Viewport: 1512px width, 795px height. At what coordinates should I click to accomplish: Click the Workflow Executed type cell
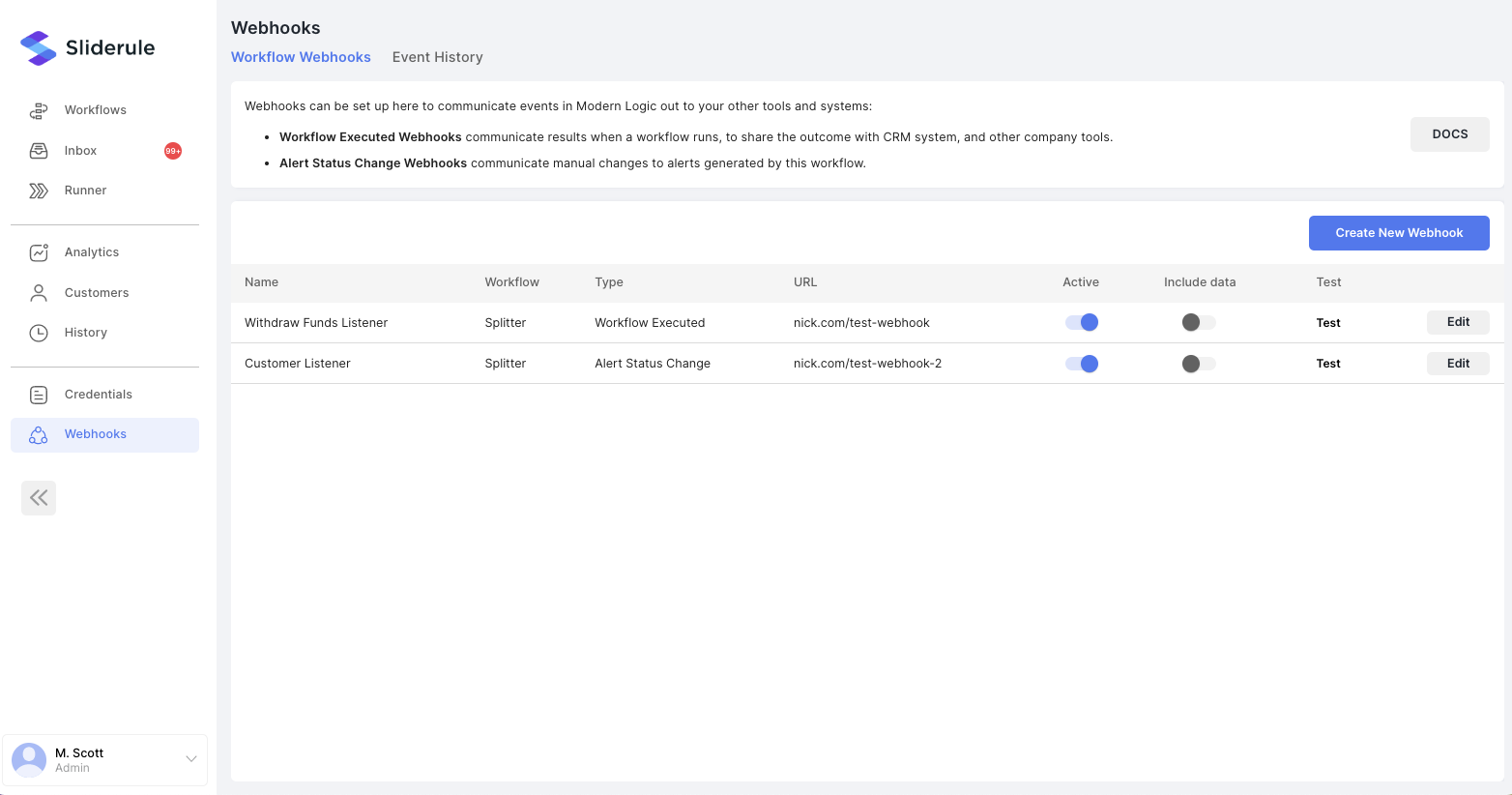[650, 323]
